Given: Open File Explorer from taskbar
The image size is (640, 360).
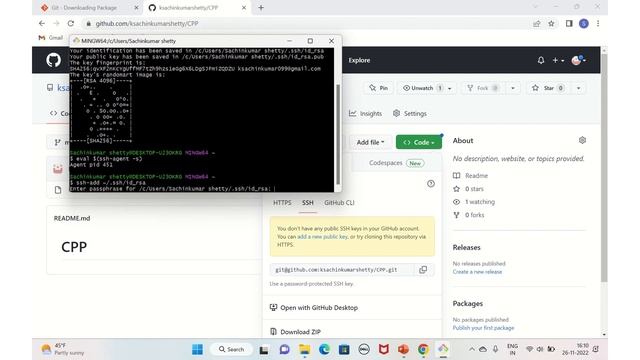Looking at the screenshot, I should click(304, 349).
